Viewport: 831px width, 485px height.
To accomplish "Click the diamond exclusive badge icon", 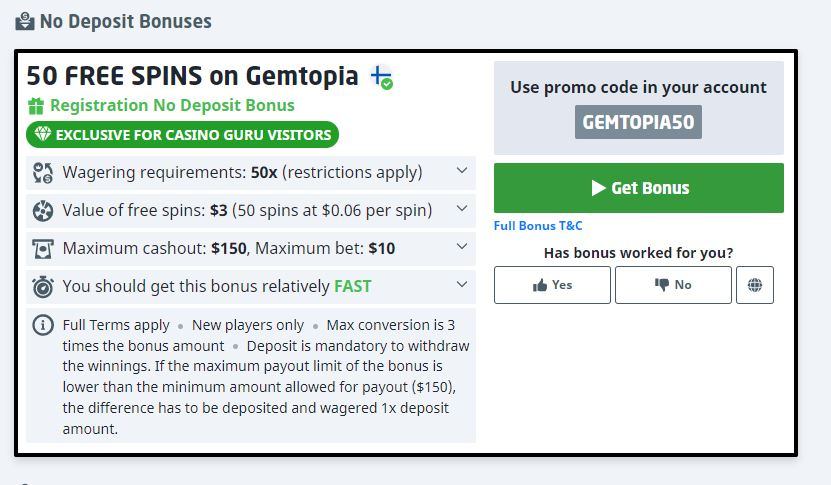I will 42,135.
